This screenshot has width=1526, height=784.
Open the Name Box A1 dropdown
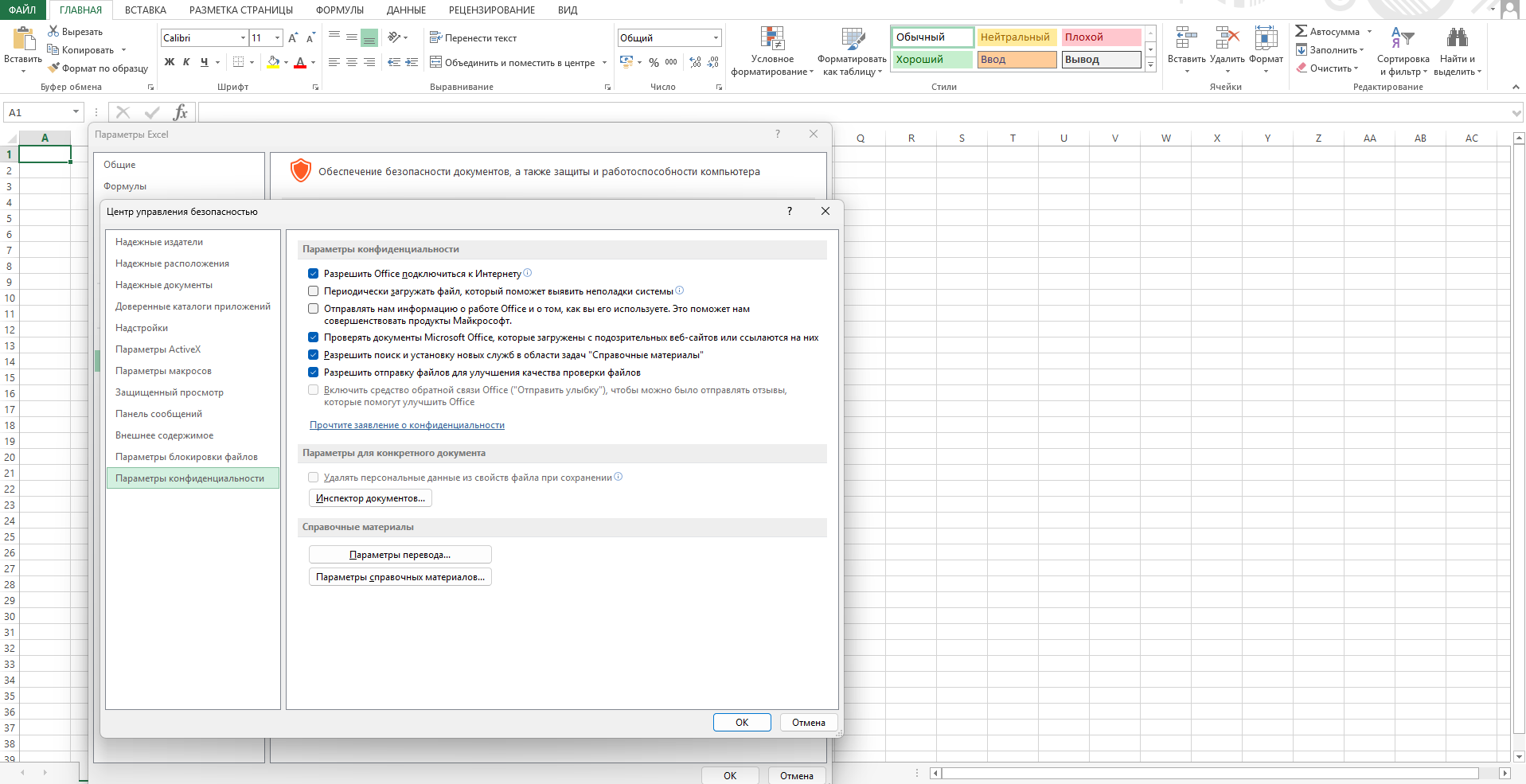click(76, 112)
